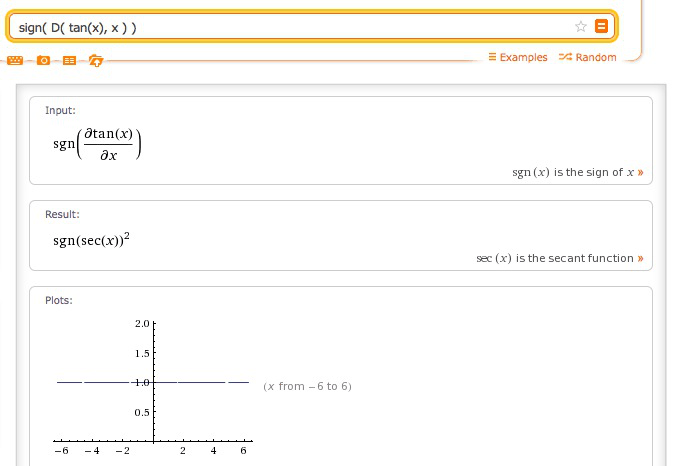Open a Random query
The width and height of the screenshot is (676, 466).
pyautogui.click(x=596, y=57)
